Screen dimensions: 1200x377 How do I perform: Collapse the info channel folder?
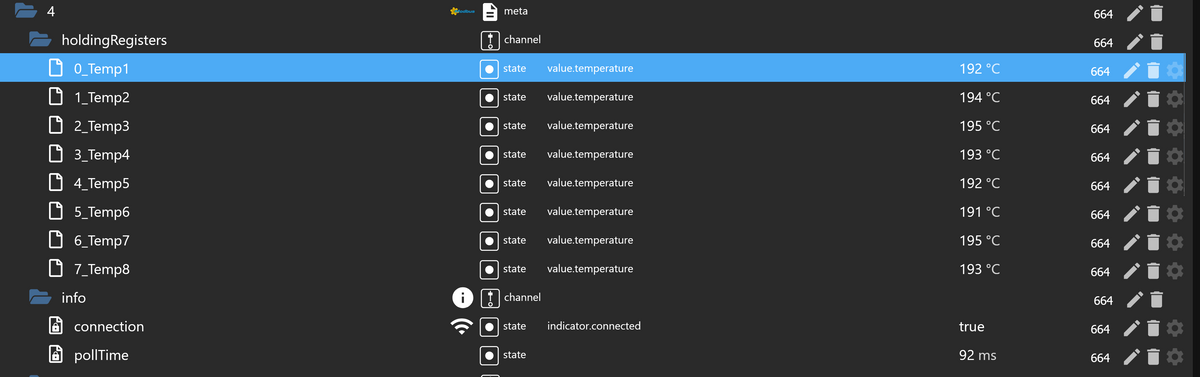point(40,298)
